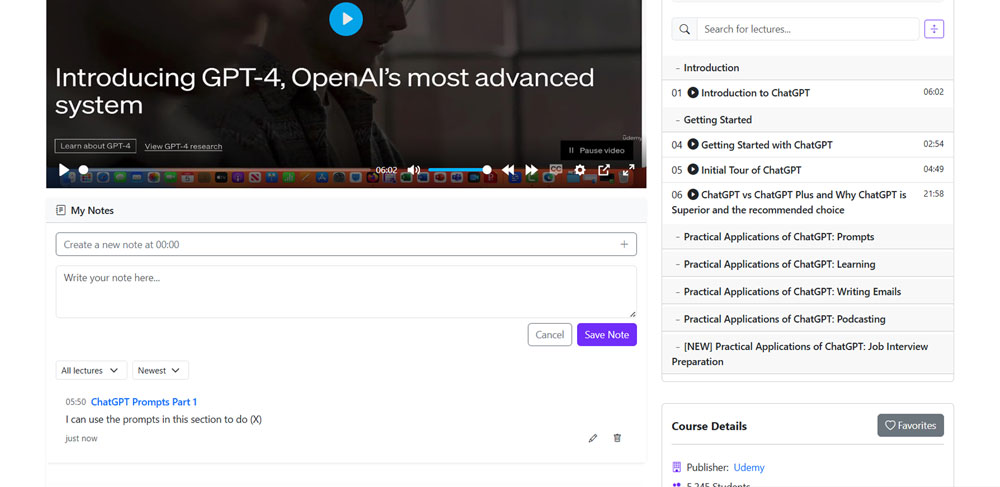Image resolution: width=1000 pixels, height=487 pixels.
Task: Mute the video volume speaker icon
Action: 414,170
